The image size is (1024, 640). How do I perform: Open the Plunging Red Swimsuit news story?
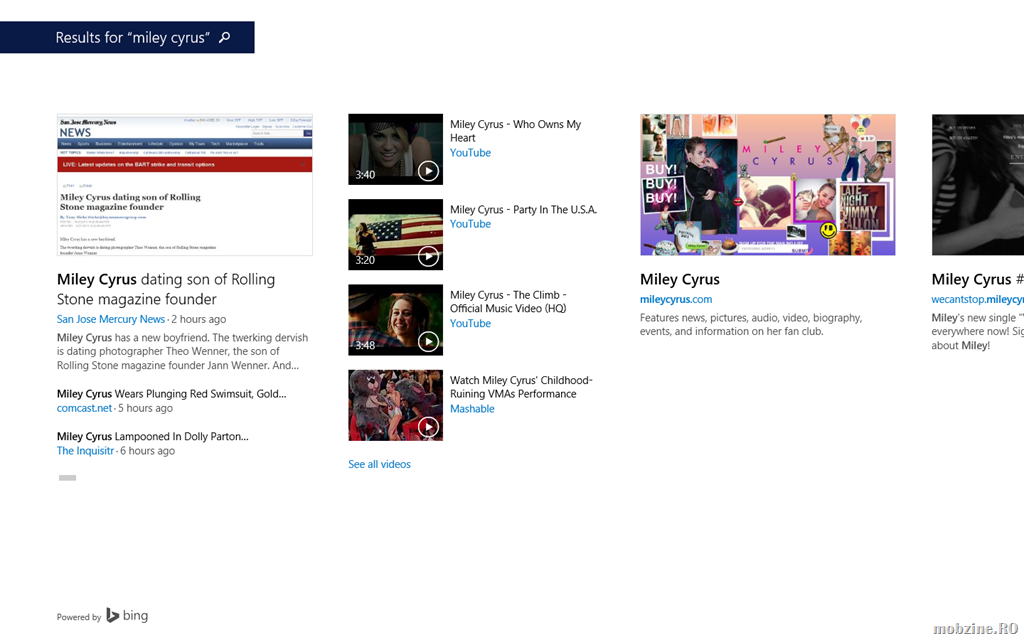(171, 394)
